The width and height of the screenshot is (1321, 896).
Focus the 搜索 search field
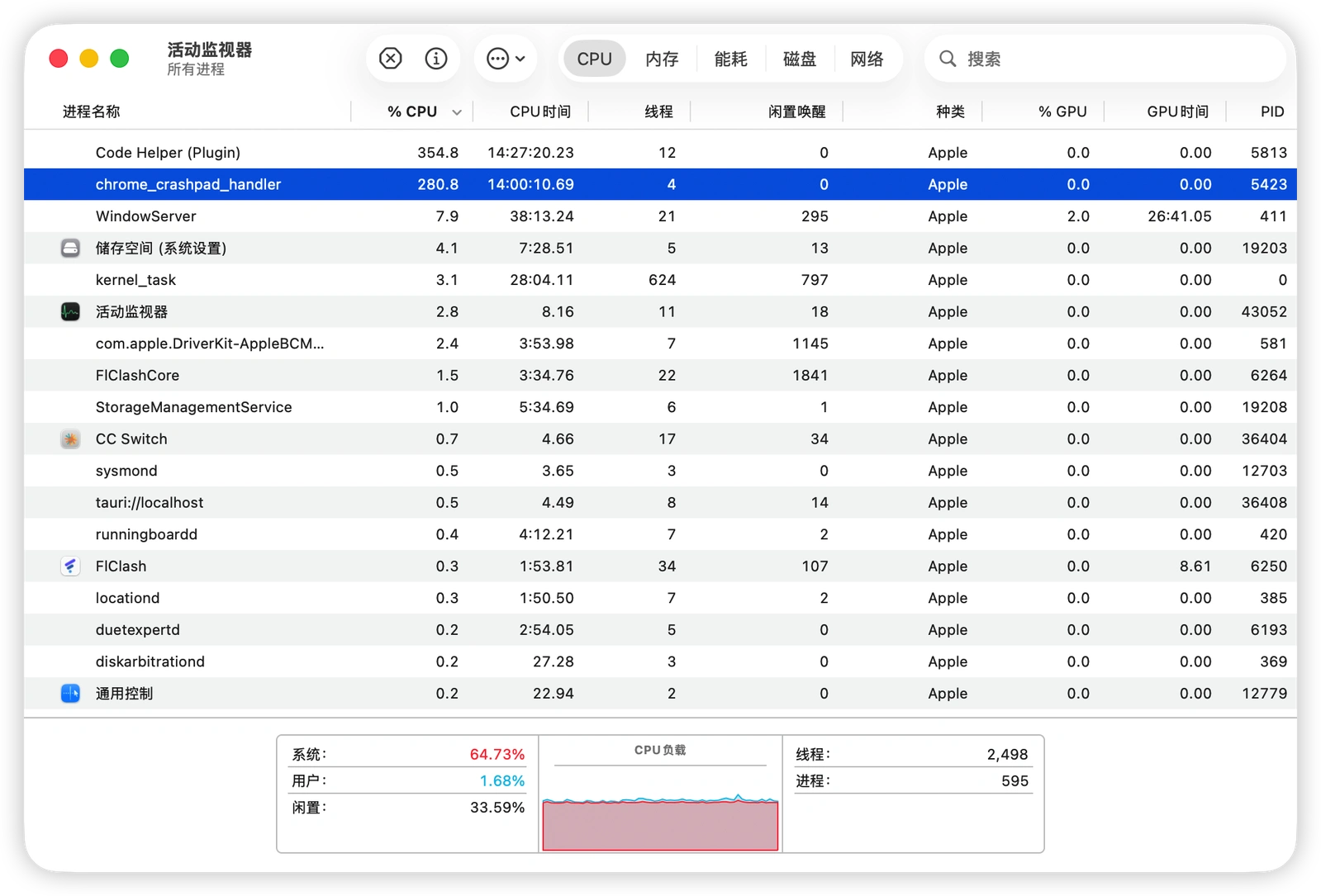pyautogui.click(x=1105, y=59)
